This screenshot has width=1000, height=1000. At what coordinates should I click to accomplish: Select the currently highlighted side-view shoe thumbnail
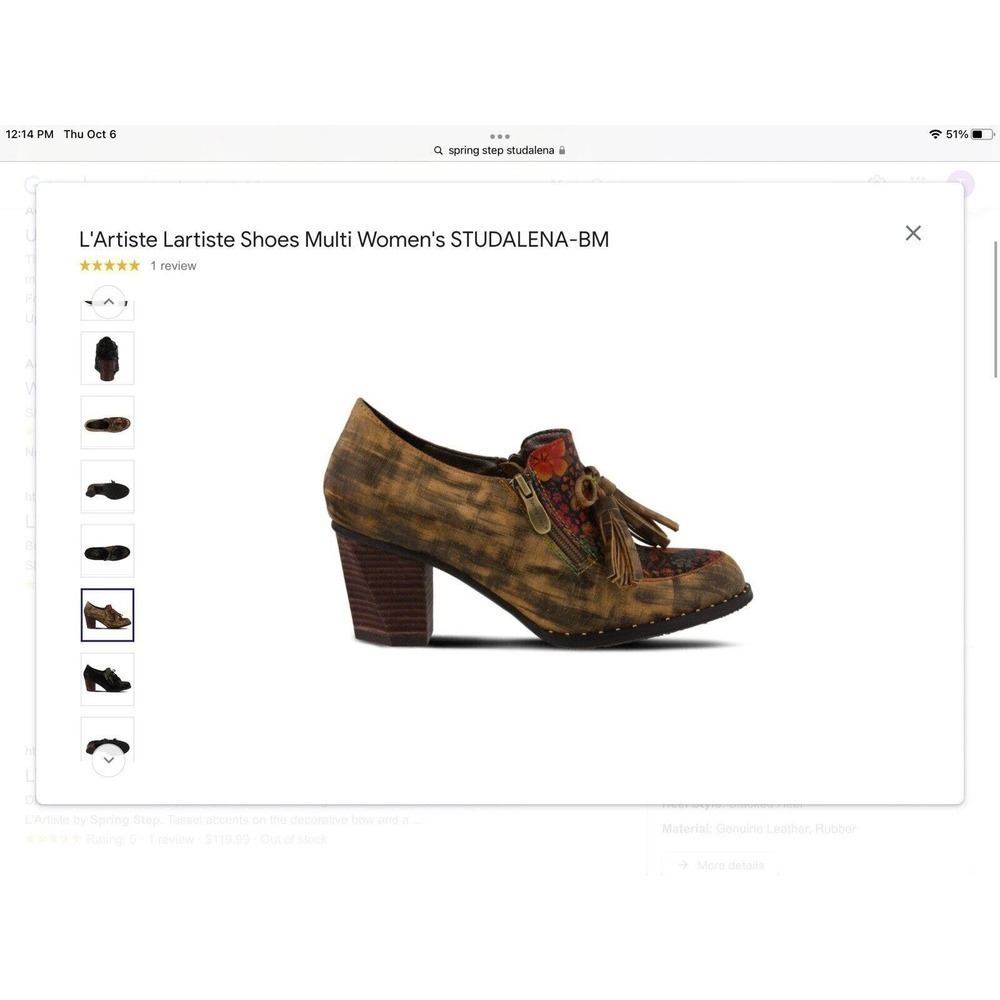coord(107,615)
